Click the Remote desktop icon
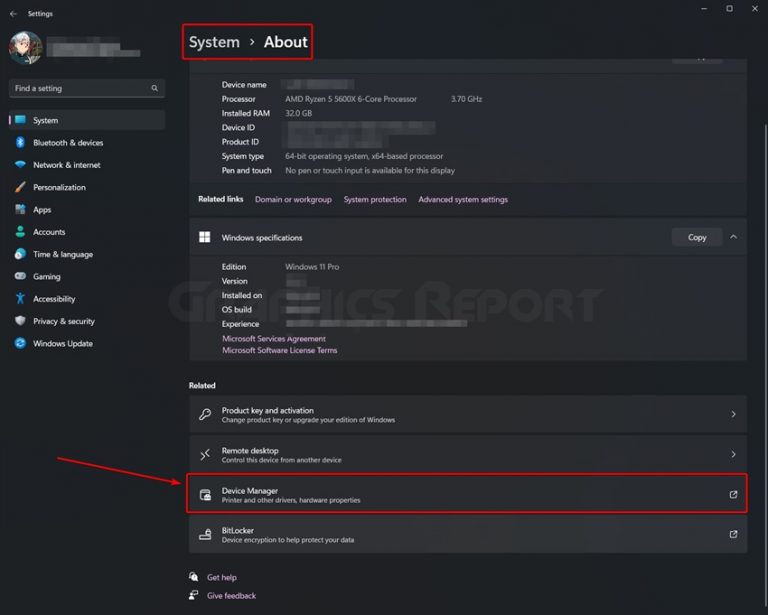Viewport: 768px width, 615px height. [205, 454]
